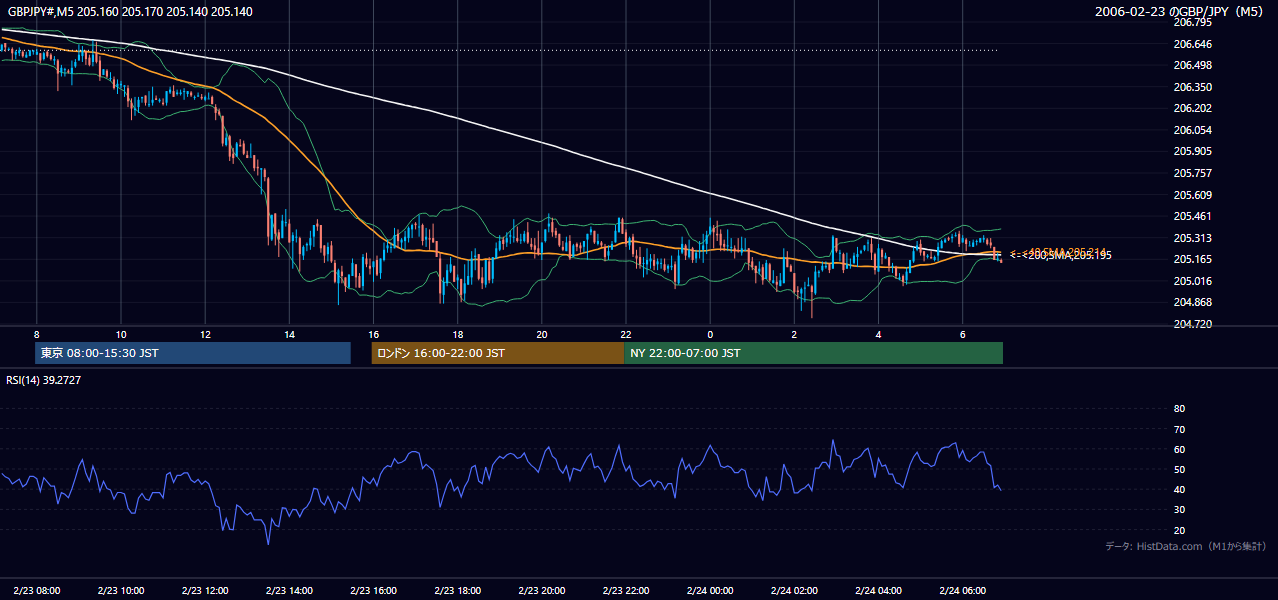Click the 2/23 08:00 date label

click(x=37, y=591)
